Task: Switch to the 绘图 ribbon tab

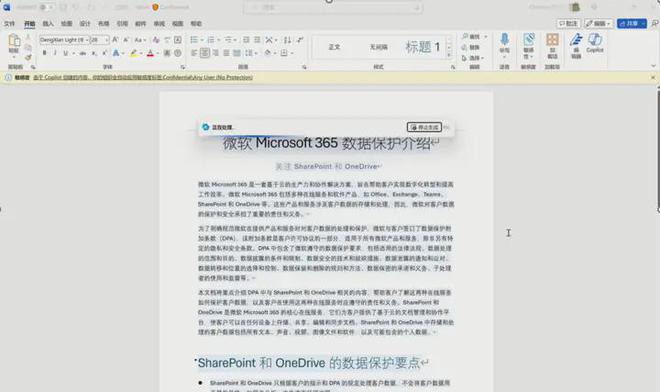Action: click(x=67, y=24)
